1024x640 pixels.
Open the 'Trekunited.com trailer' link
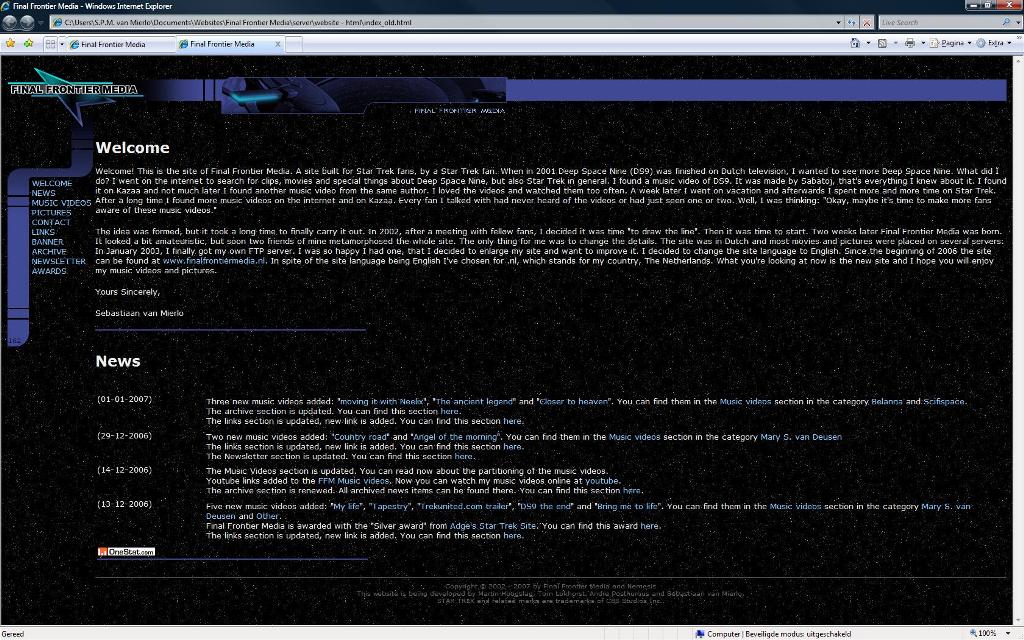click(463, 506)
